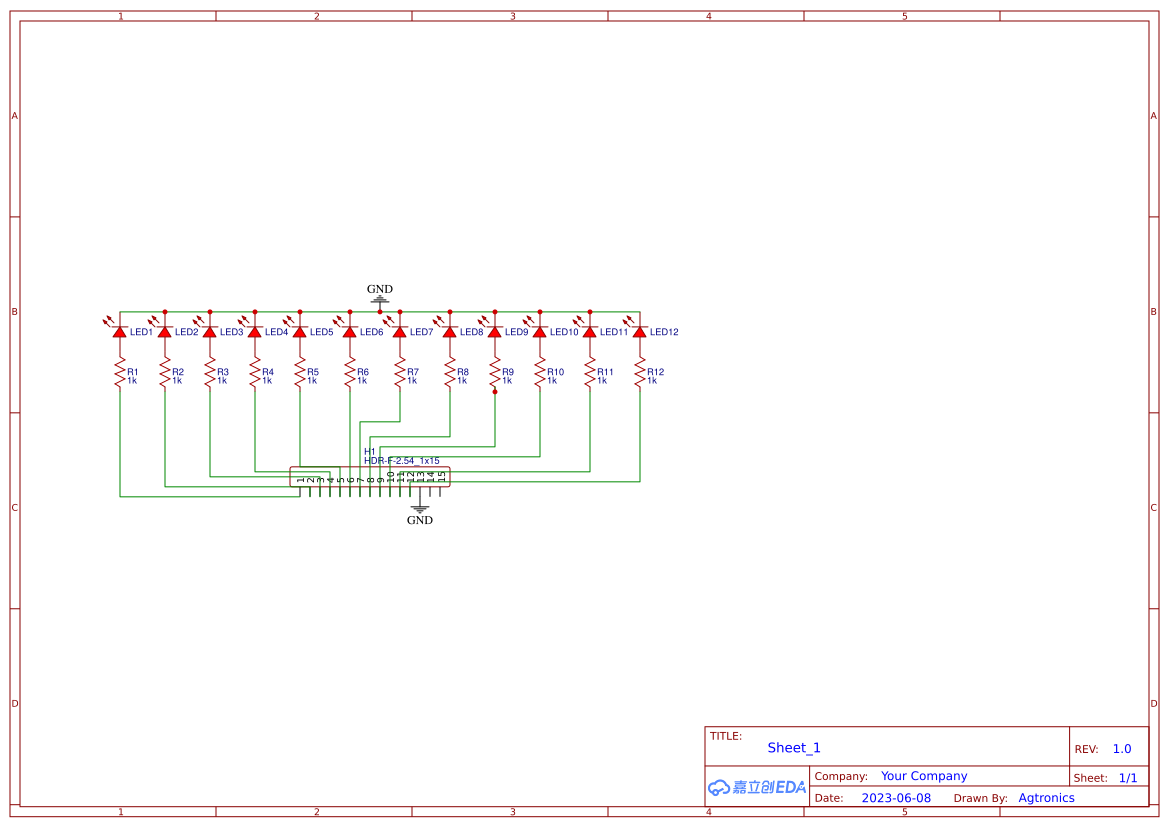The width and height of the screenshot is (1169, 827).
Task: Click pin 13 of connector H1
Action: (x=421, y=492)
